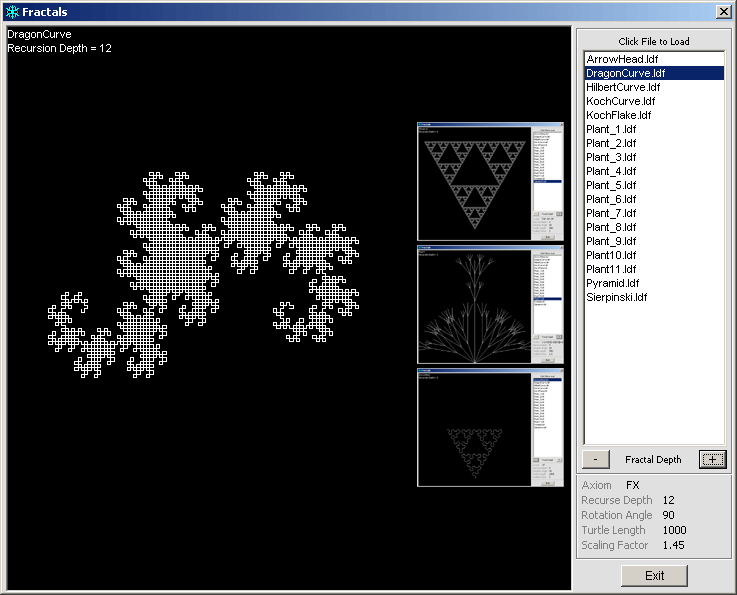The image size is (737, 595).
Task: Increase fractal depth with plus button
Action: coord(712,459)
